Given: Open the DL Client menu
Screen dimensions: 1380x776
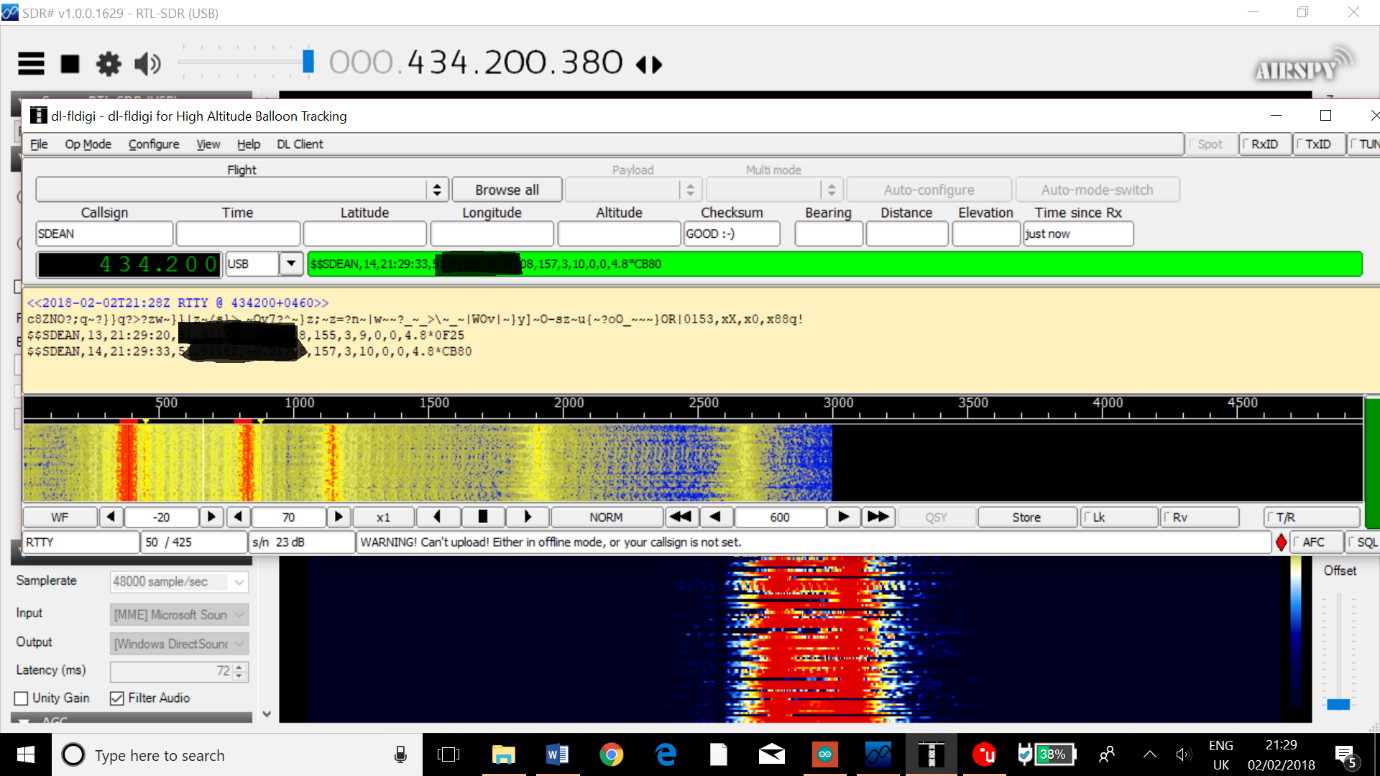Looking at the screenshot, I should click(x=300, y=144).
